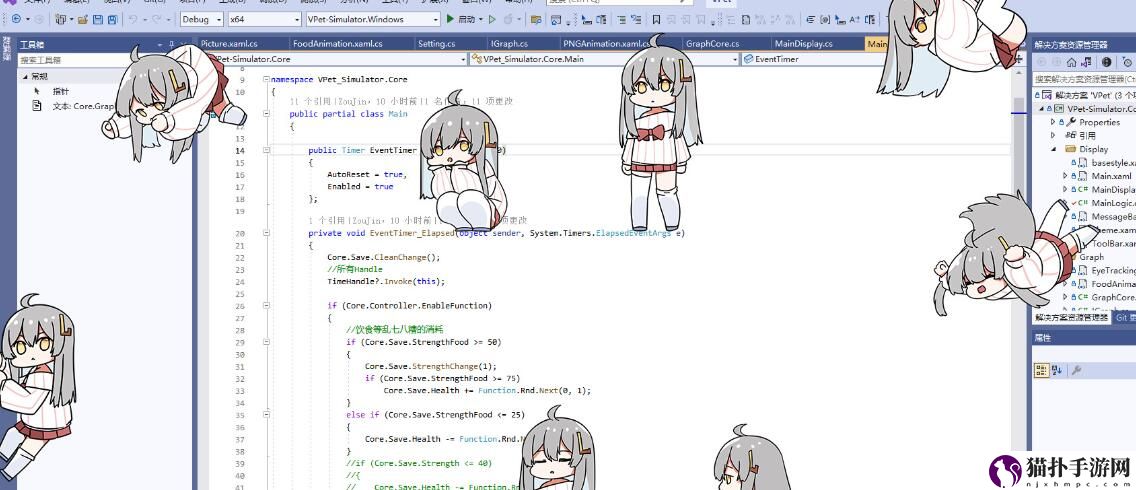This screenshot has width=1136, height=490.
Task: Expand the Properties node in Solution Explorer
Action: (x=1053, y=122)
